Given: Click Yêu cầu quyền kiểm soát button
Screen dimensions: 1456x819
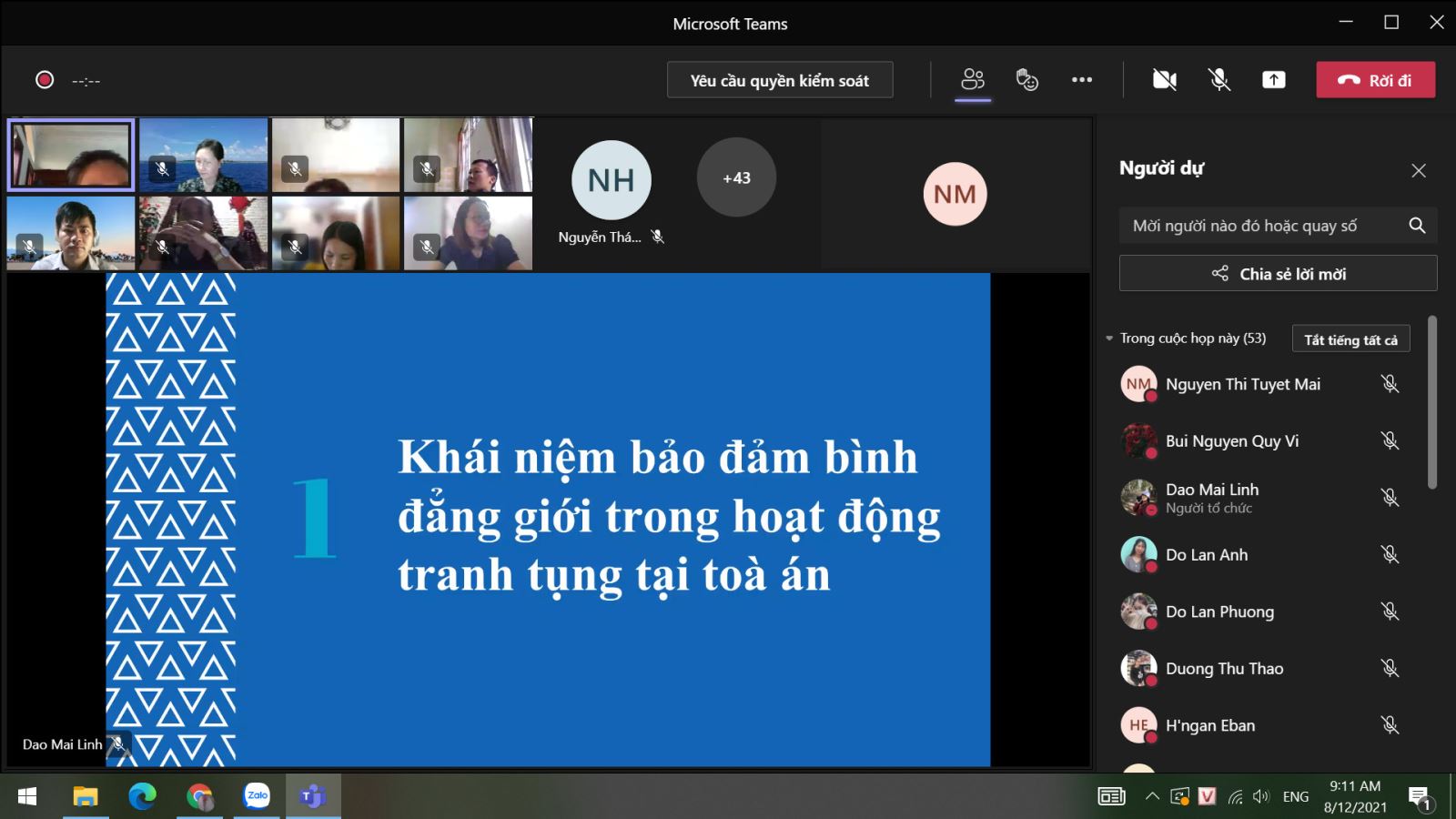Looking at the screenshot, I should click(779, 80).
